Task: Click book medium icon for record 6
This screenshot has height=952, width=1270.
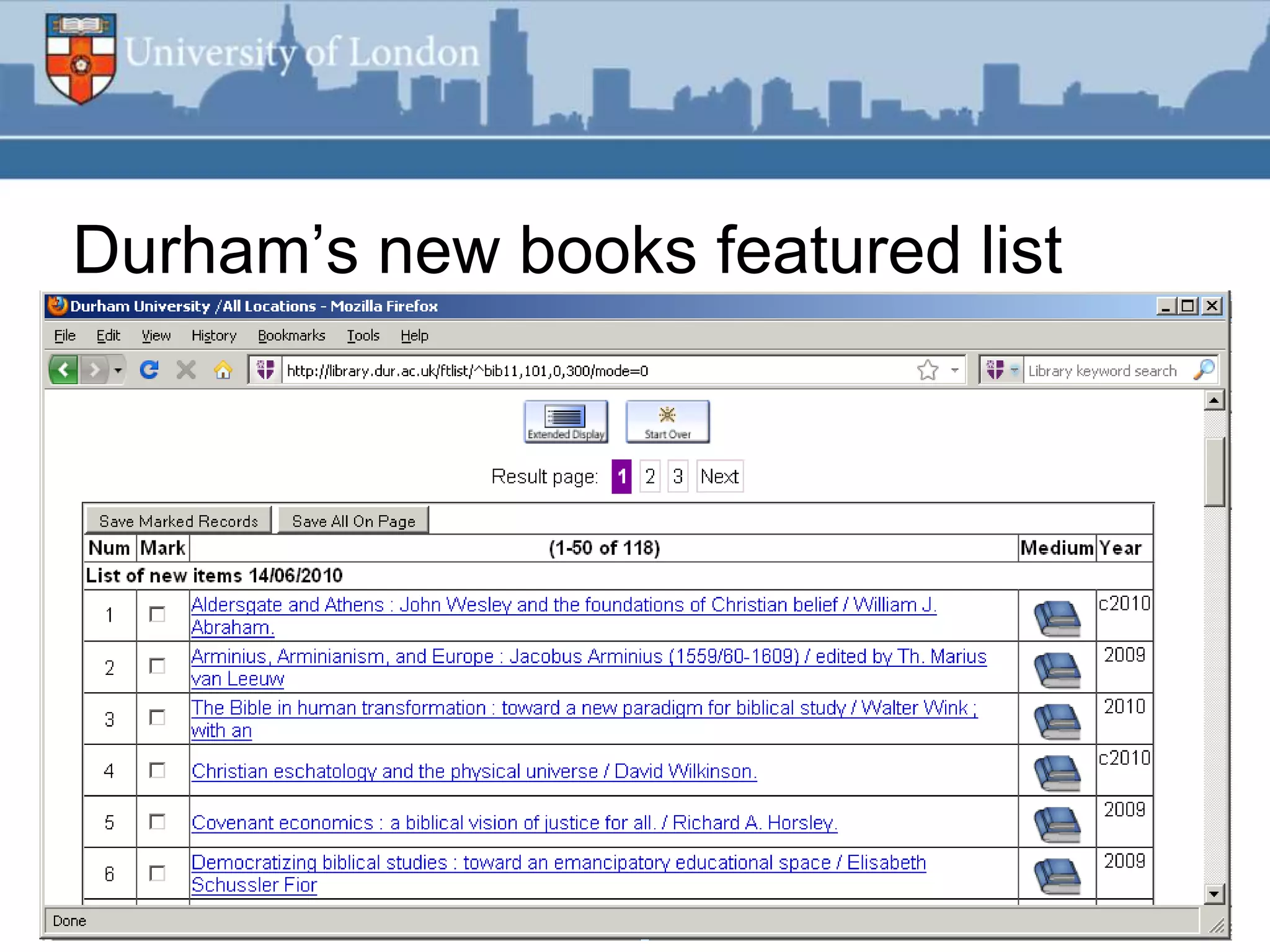Action: 1057,876
